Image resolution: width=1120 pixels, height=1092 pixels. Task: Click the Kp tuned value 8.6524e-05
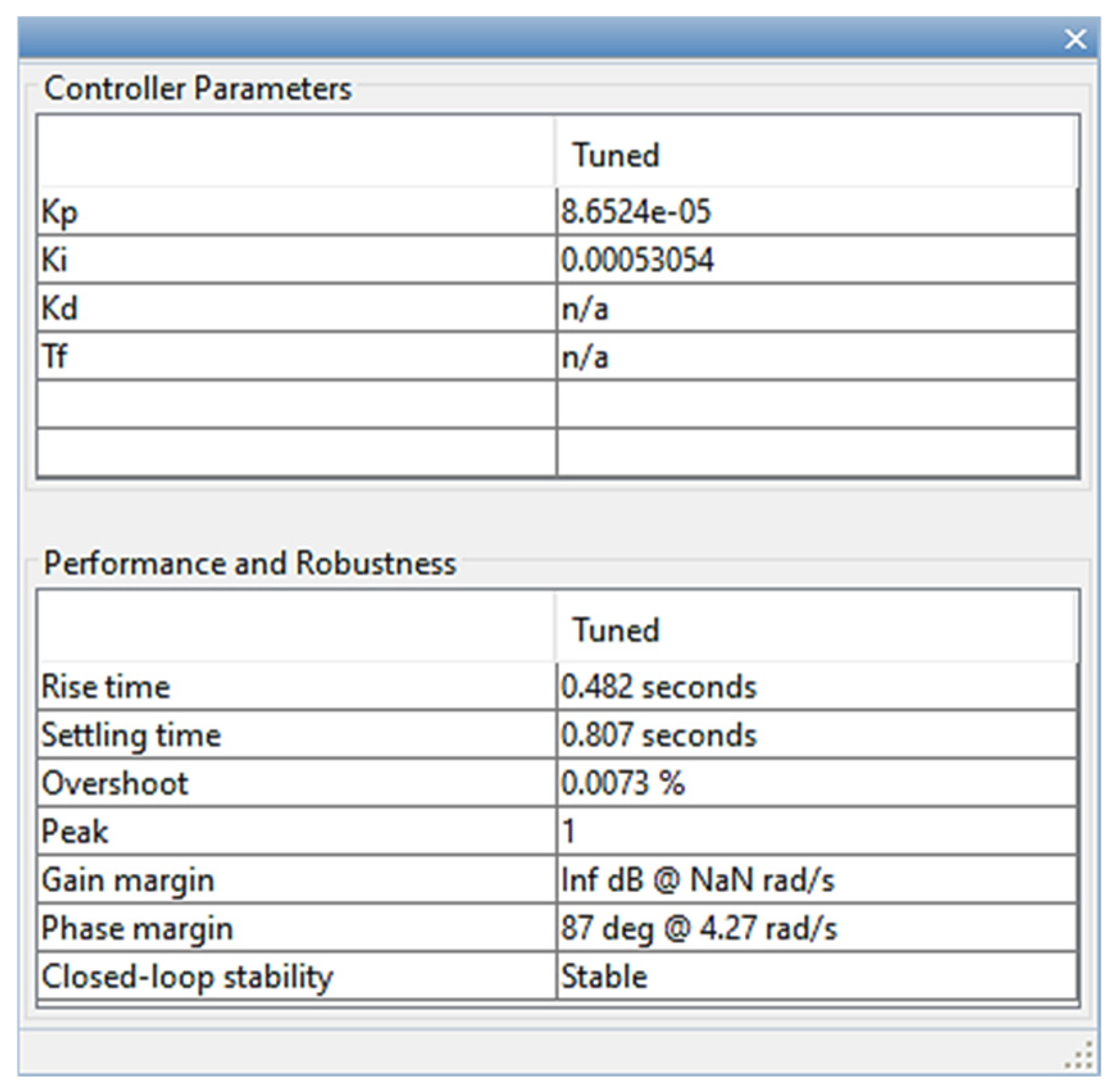[636, 211]
